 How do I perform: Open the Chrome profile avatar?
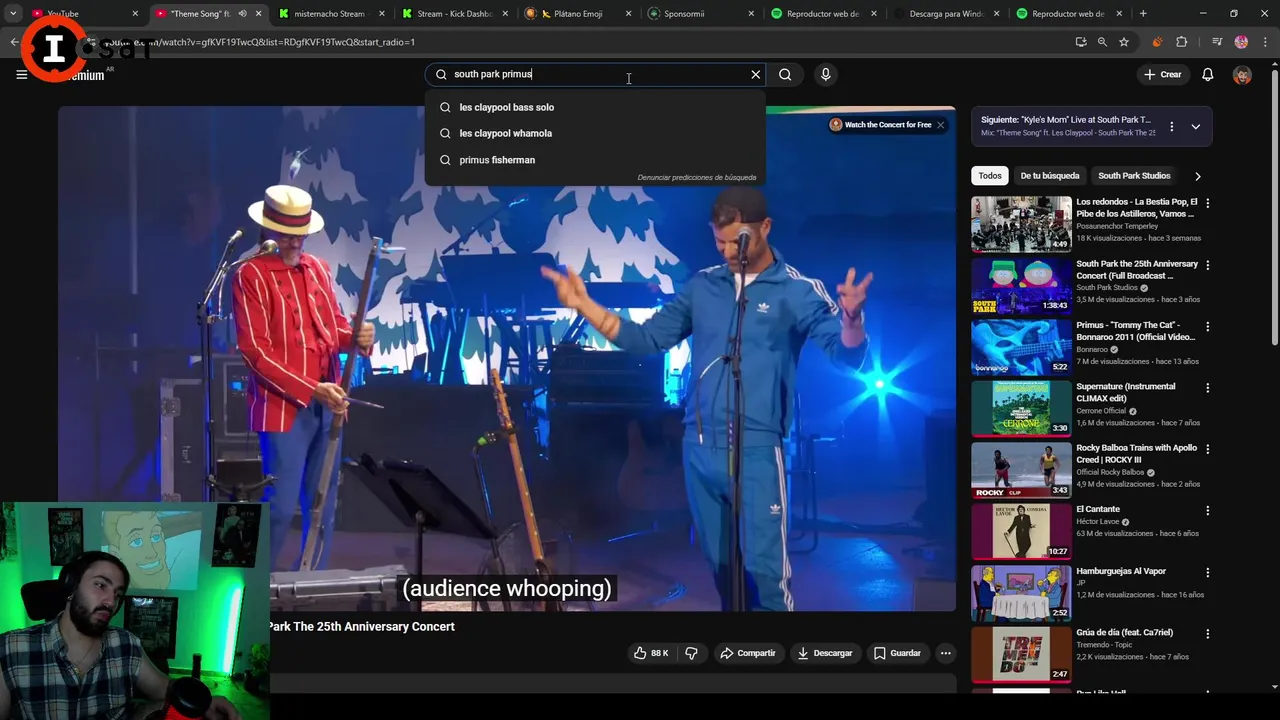coord(1241,42)
